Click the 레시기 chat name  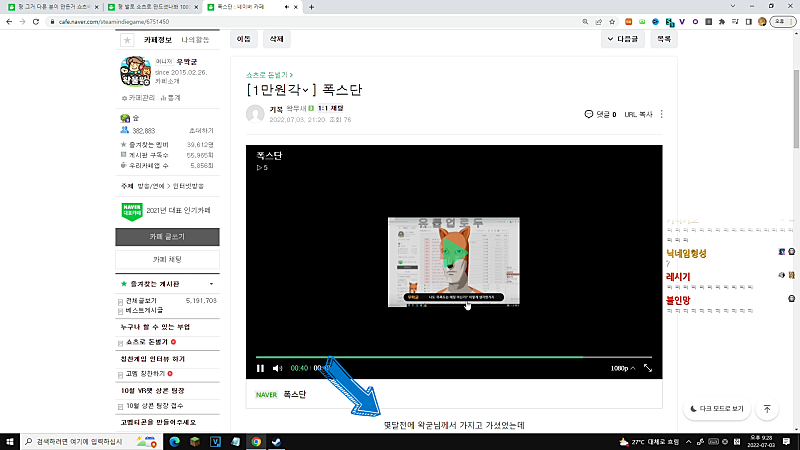point(678,277)
